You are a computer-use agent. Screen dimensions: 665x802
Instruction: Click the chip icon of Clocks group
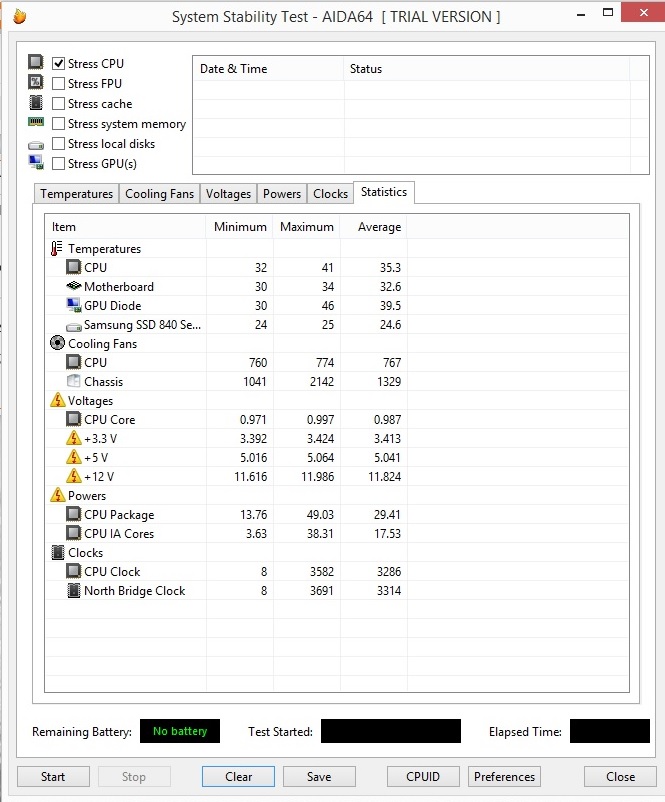coord(58,552)
